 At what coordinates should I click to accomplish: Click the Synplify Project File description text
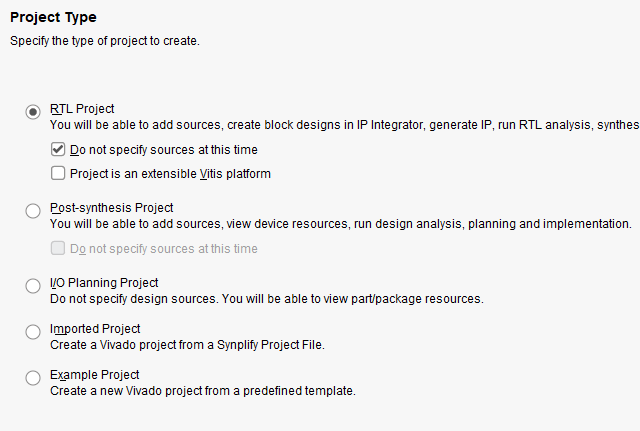[187, 345]
